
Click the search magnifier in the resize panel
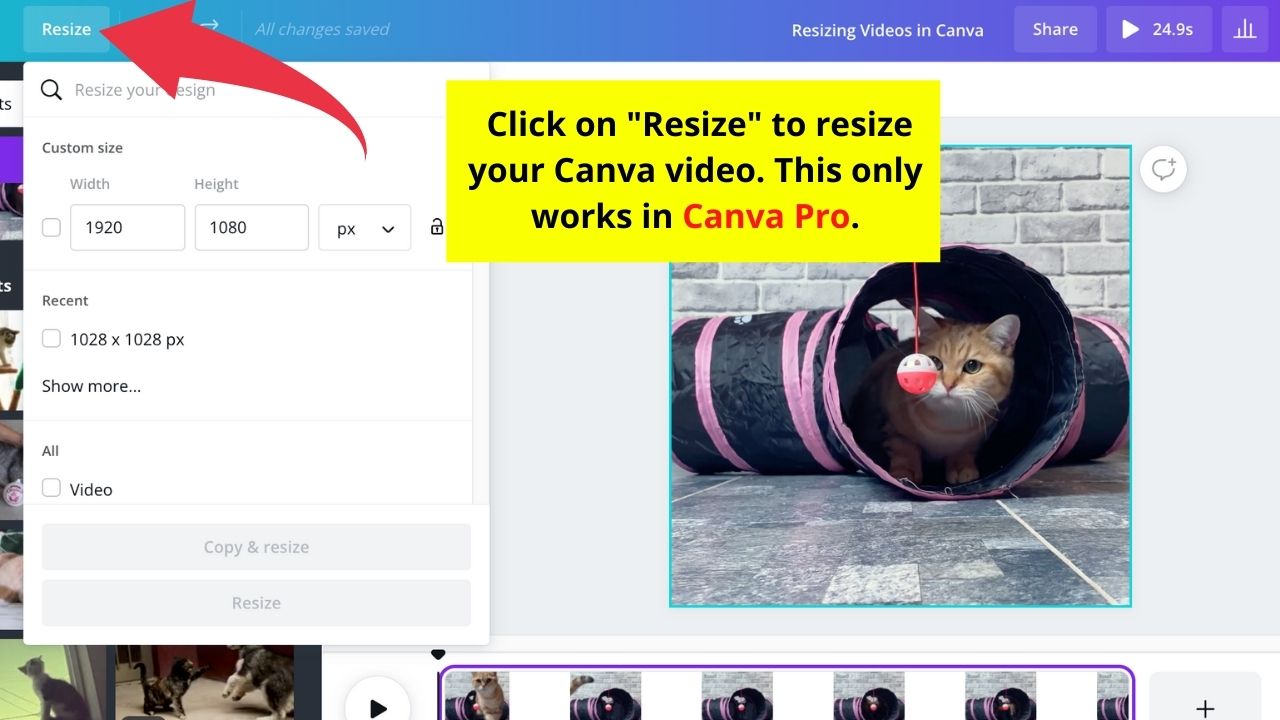click(51, 89)
